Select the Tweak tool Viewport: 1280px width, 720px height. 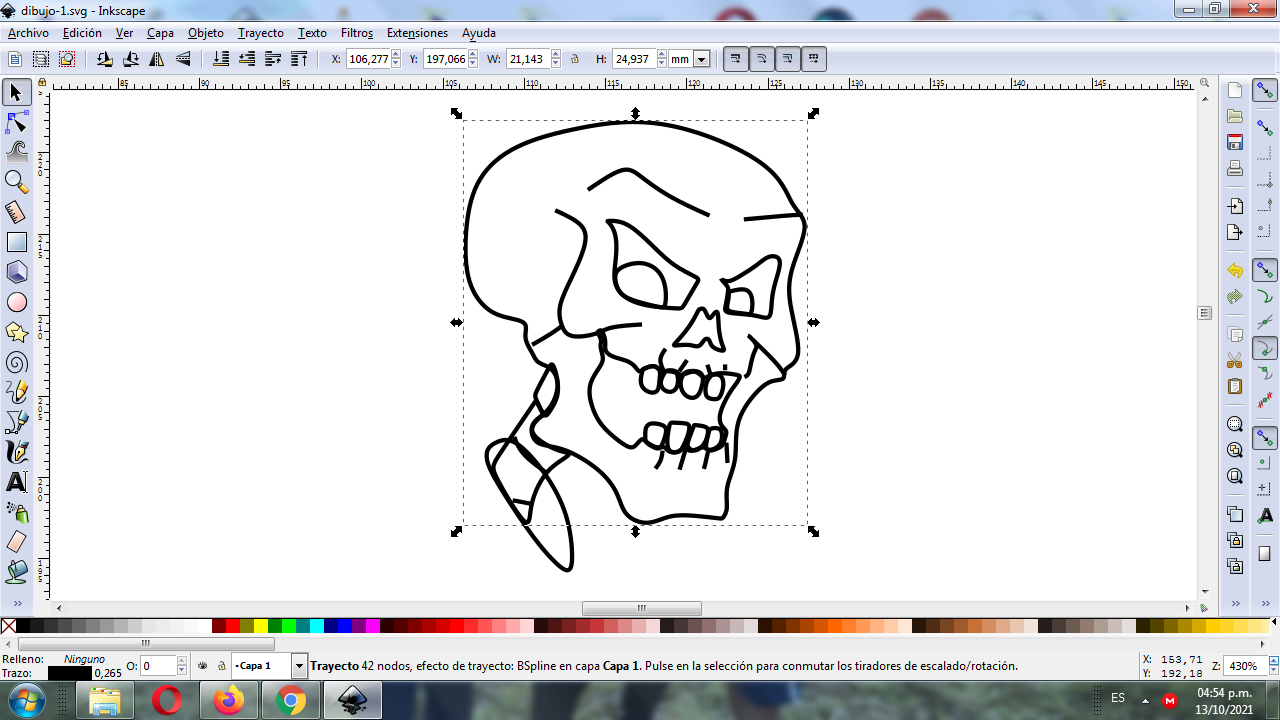tap(16, 152)
